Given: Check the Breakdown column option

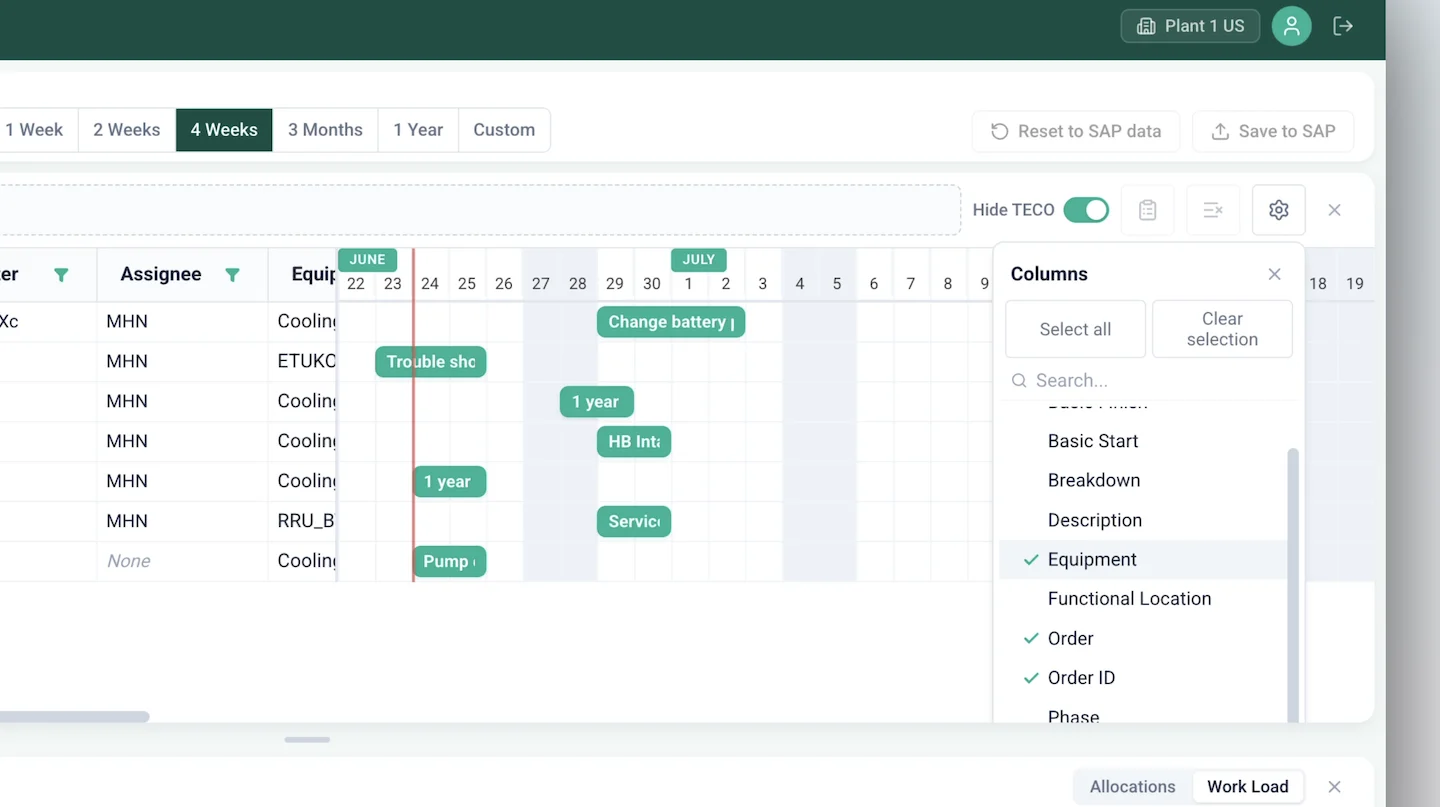Looking at the screenshot, I should tap(1143, 480).
